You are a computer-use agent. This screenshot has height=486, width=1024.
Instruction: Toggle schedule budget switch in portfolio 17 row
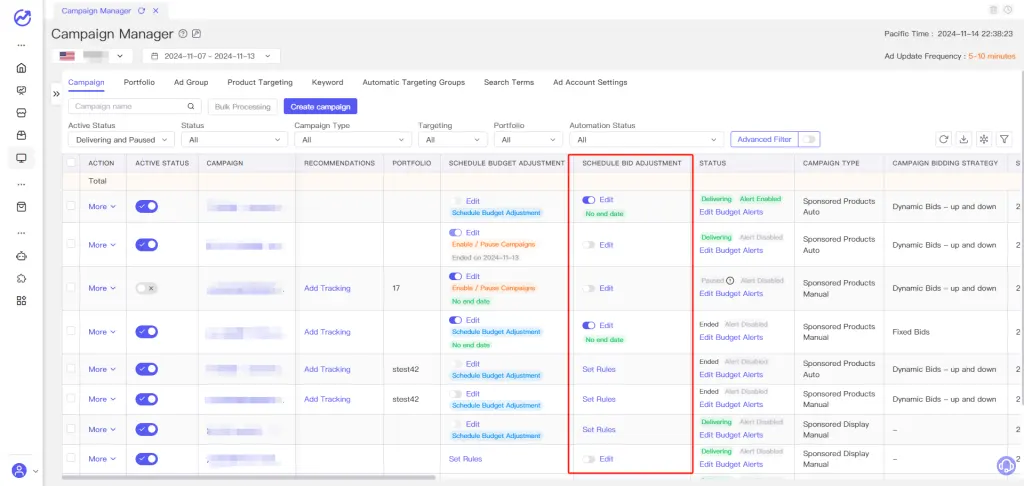click(456, 276)
